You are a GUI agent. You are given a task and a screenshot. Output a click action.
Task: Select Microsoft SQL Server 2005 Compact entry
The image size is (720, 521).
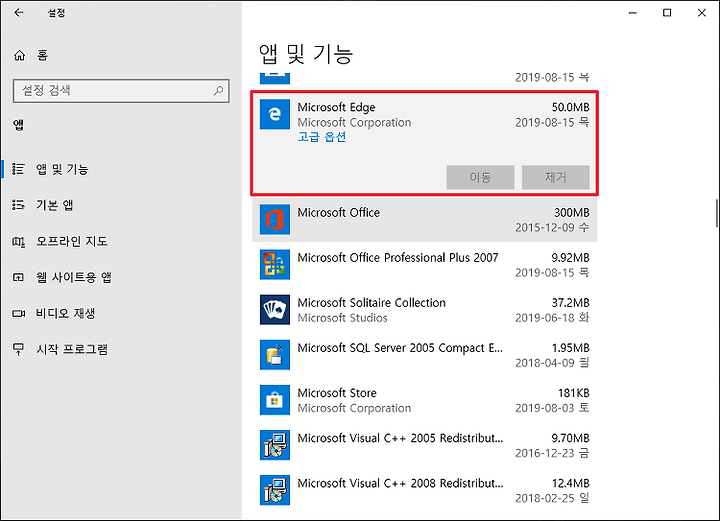point(425,354)
